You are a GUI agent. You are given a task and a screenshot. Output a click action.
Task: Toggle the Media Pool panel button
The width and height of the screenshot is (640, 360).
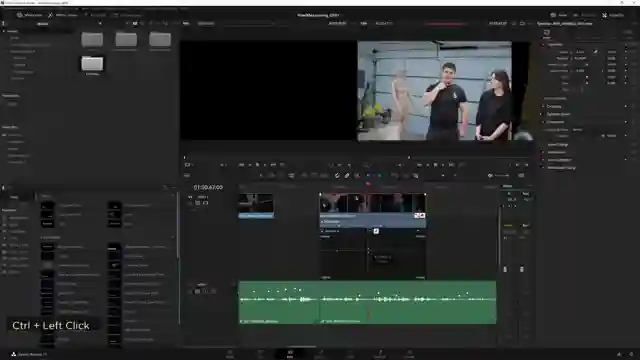click(x=29, y=15)
